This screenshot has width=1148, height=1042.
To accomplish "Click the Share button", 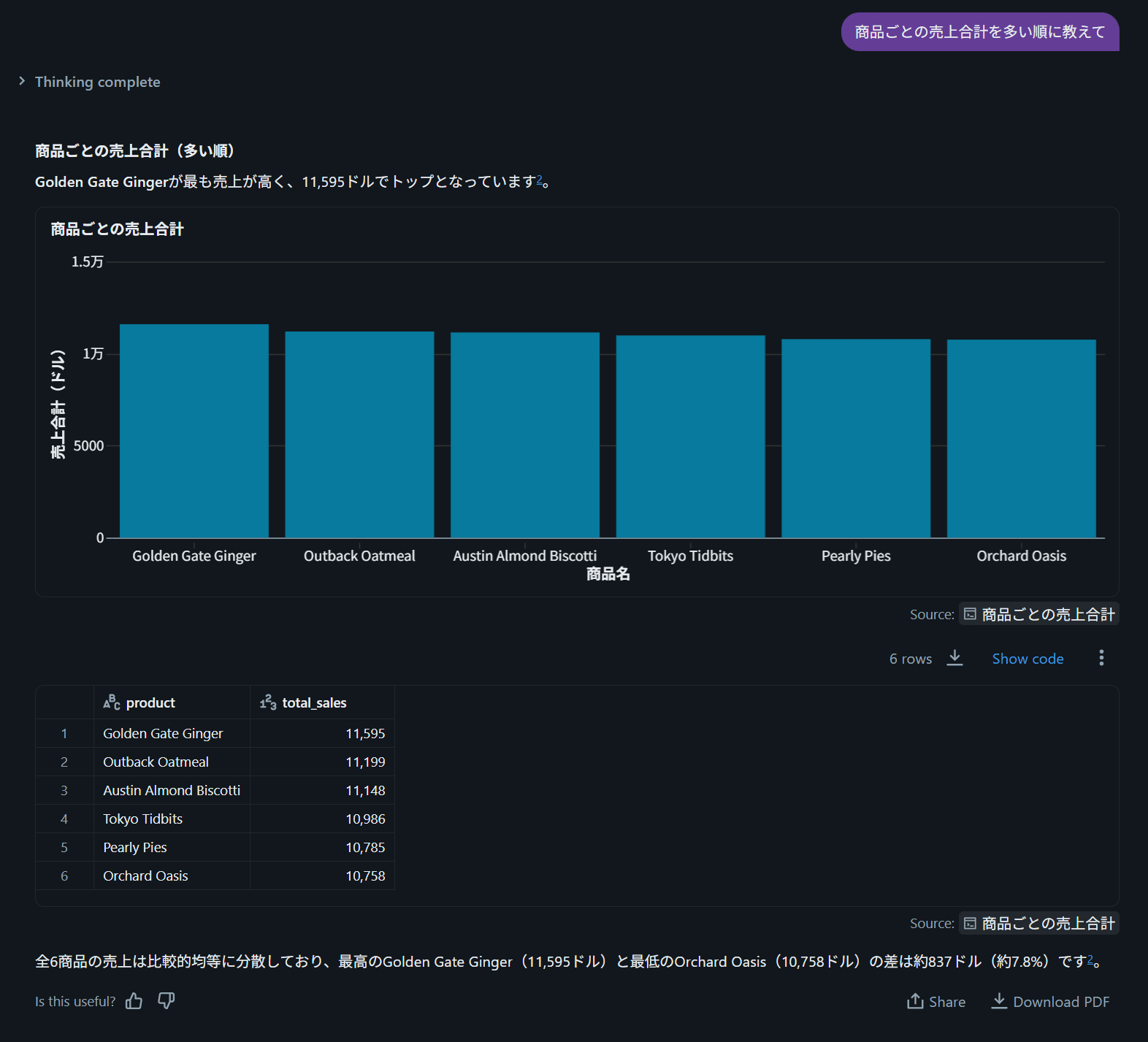I will 935,1002.
